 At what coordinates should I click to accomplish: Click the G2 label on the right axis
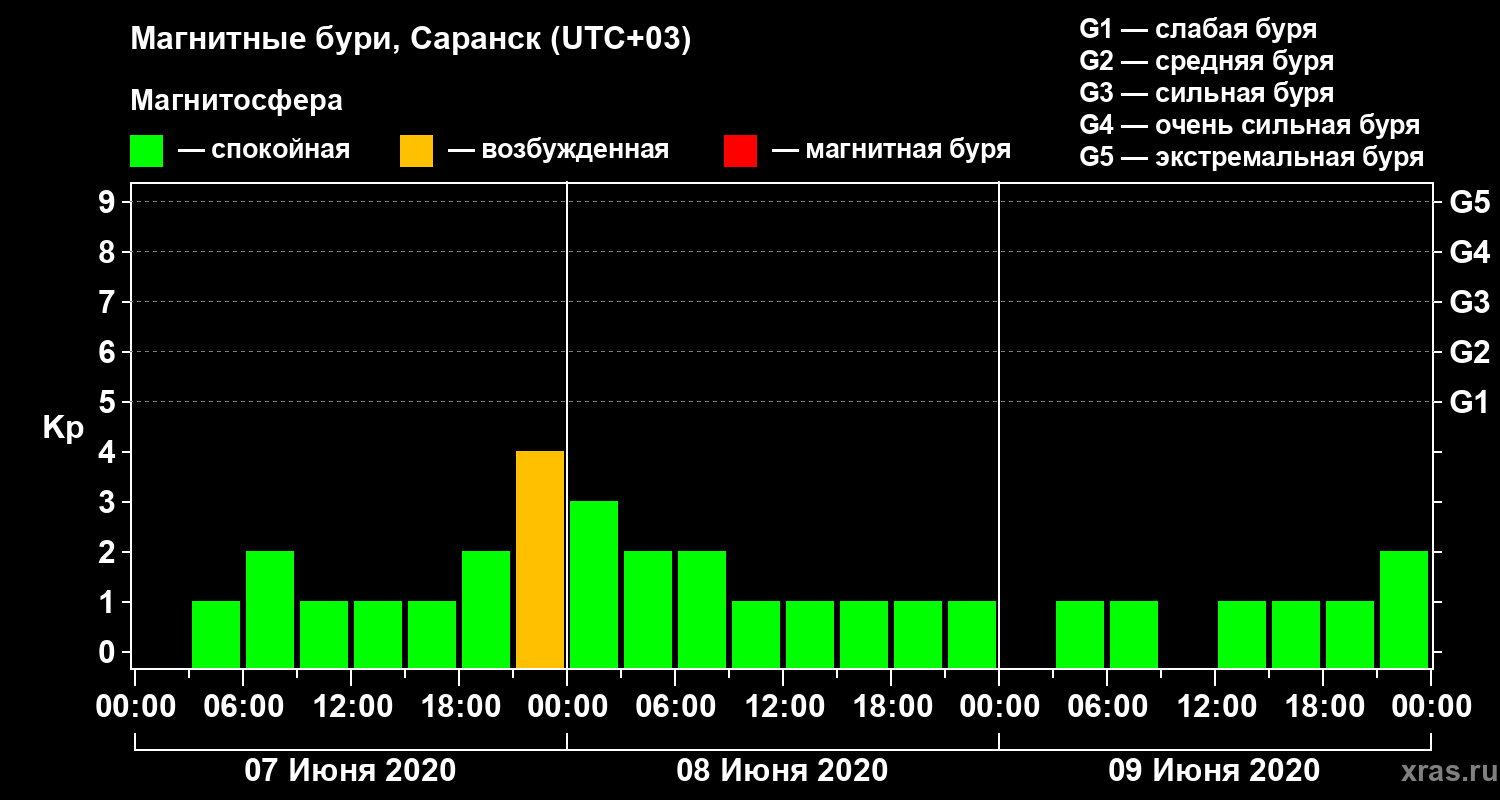[x=1470, y=352]
